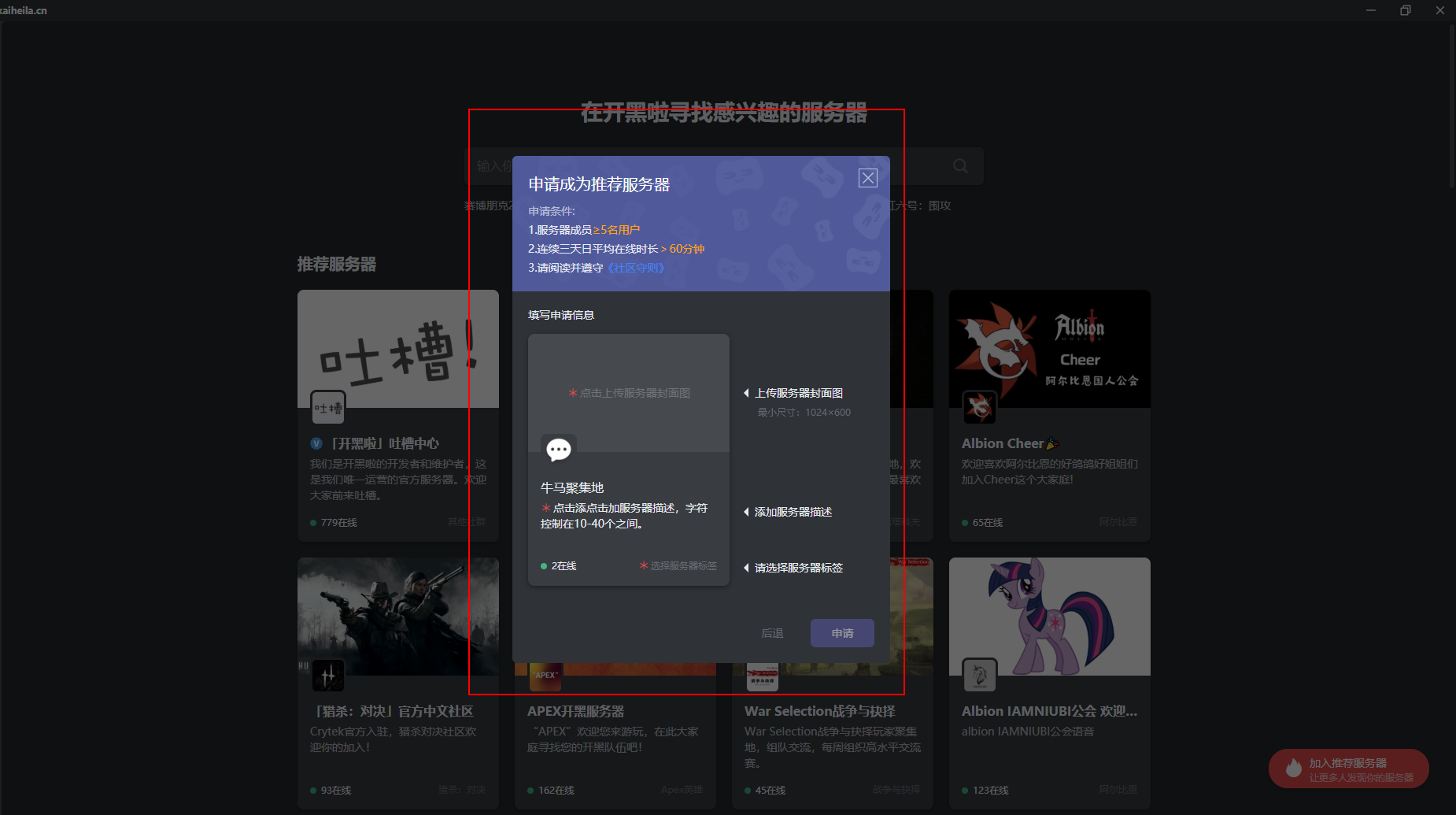The height and width of the screenshot is (815, 1456).
Task: Click Albion IAMNIUBI unicorn avatar icon
Action: (x=980, y=676)
